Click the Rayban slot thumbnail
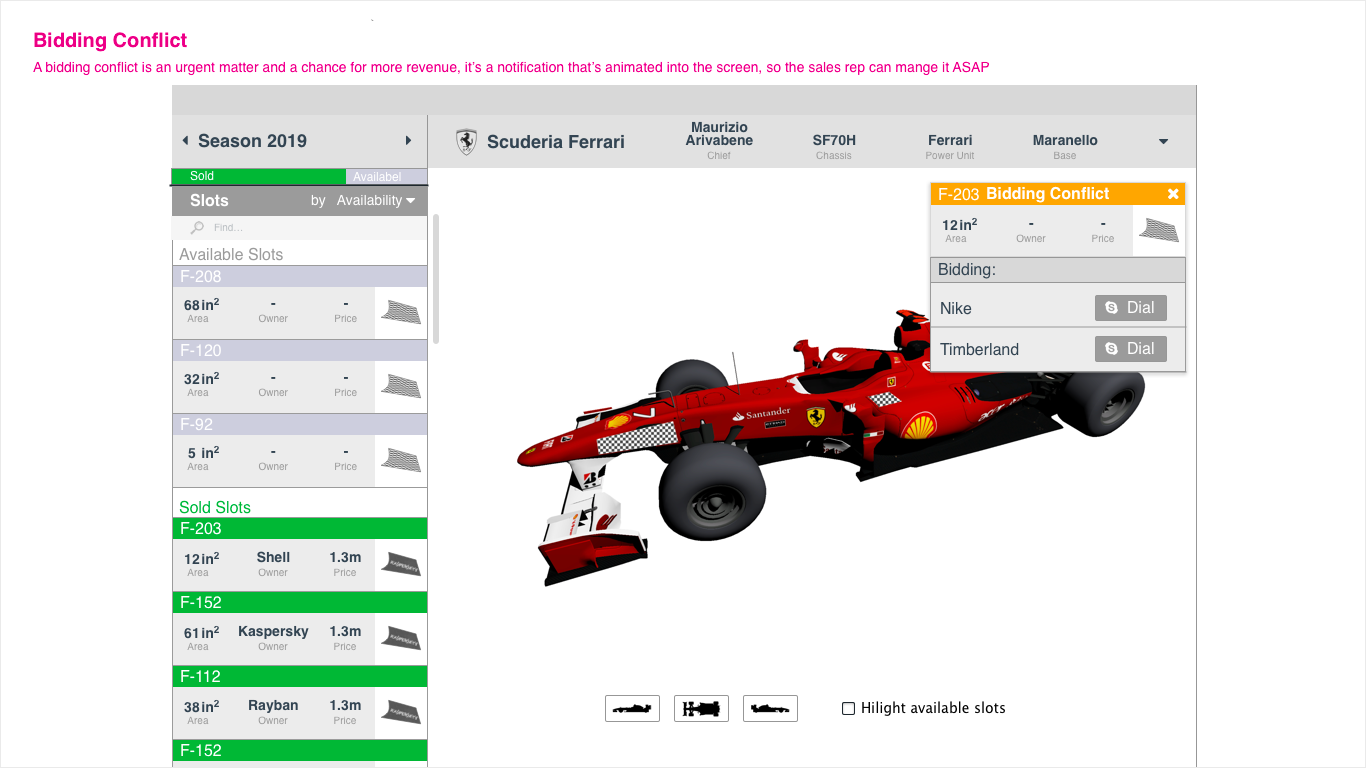Screen dimensions: 1366x768 click(x=401, y=713)
